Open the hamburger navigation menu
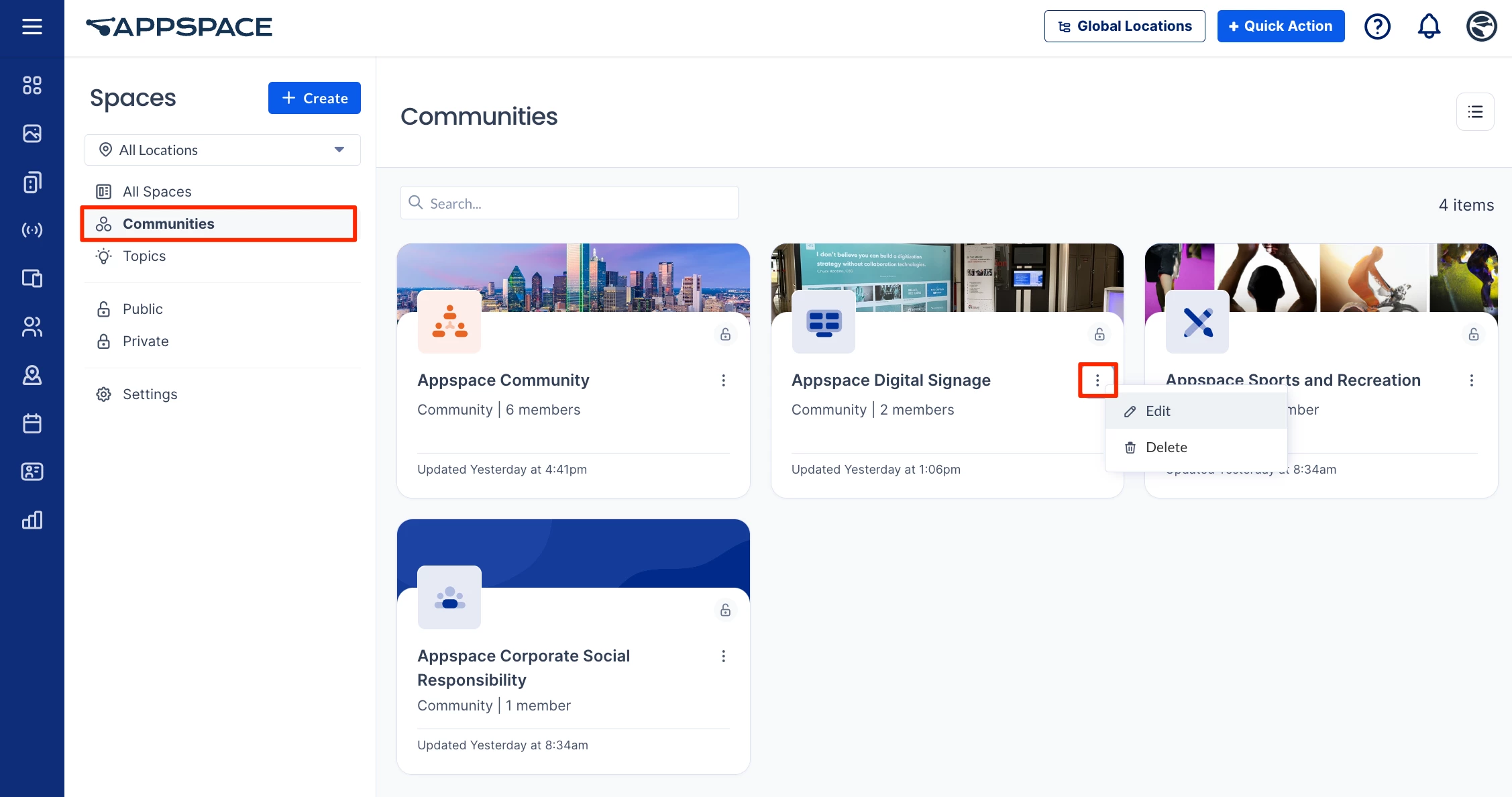Image resolution: width=1512 pixels, height=797 pixels. coord(32,27)
